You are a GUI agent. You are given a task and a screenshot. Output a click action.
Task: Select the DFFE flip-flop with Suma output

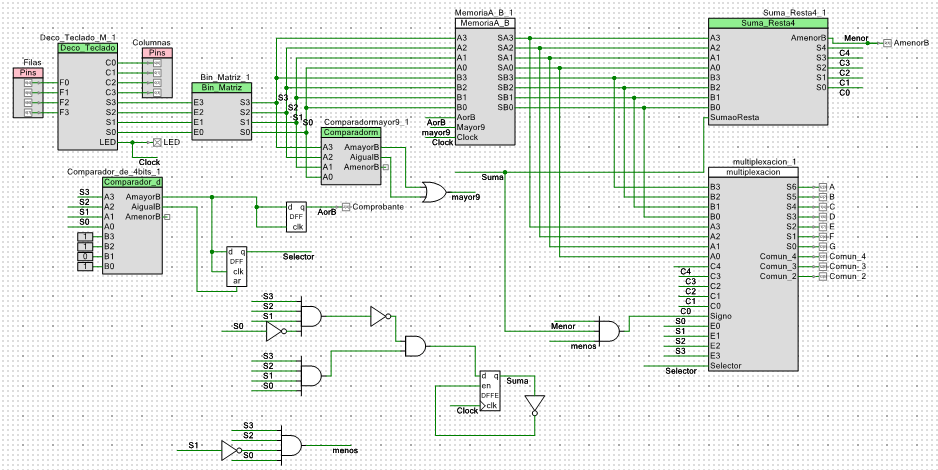492,394
